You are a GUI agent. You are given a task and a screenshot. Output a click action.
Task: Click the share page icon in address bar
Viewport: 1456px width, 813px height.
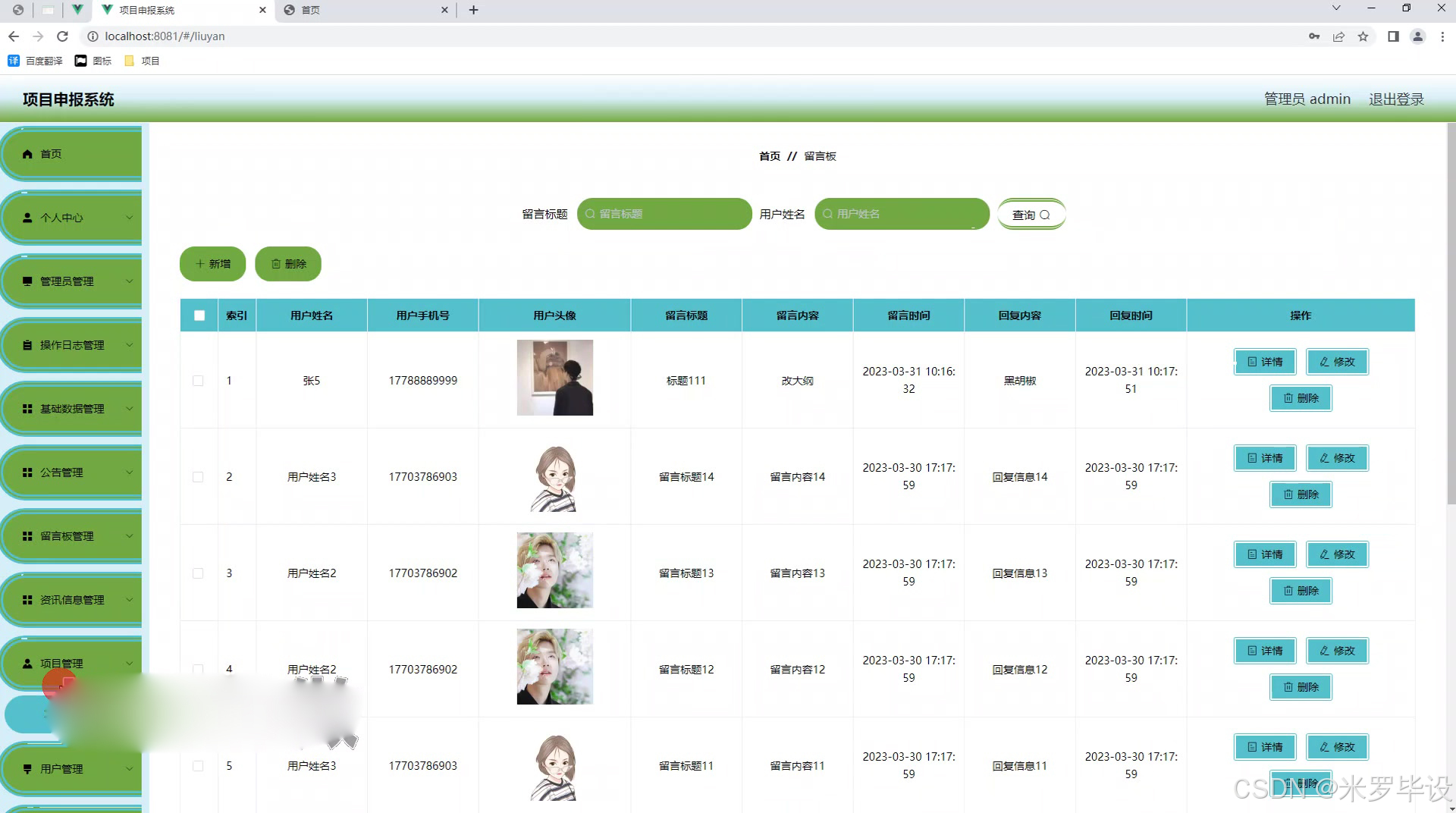1338,36
